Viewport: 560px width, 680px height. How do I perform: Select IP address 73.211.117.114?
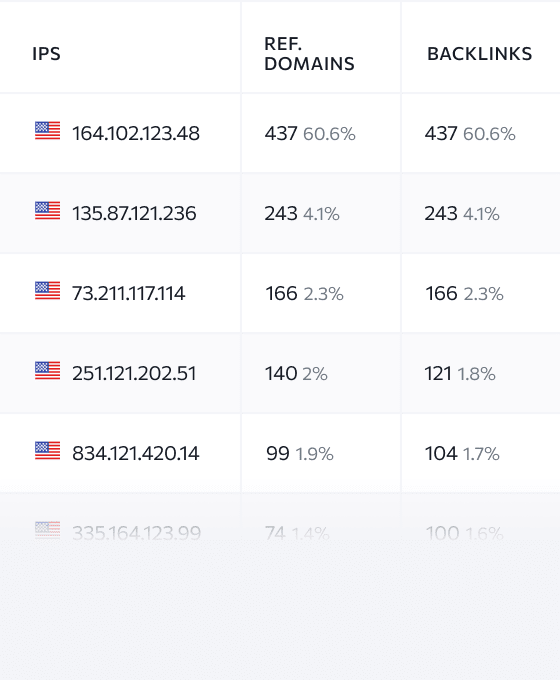(128, 294)
